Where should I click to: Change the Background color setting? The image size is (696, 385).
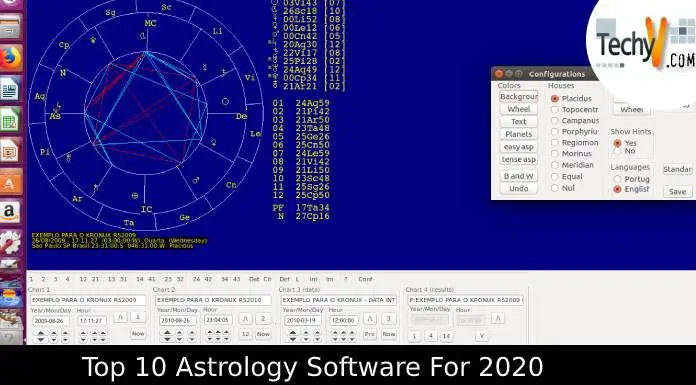coord(518,96)
